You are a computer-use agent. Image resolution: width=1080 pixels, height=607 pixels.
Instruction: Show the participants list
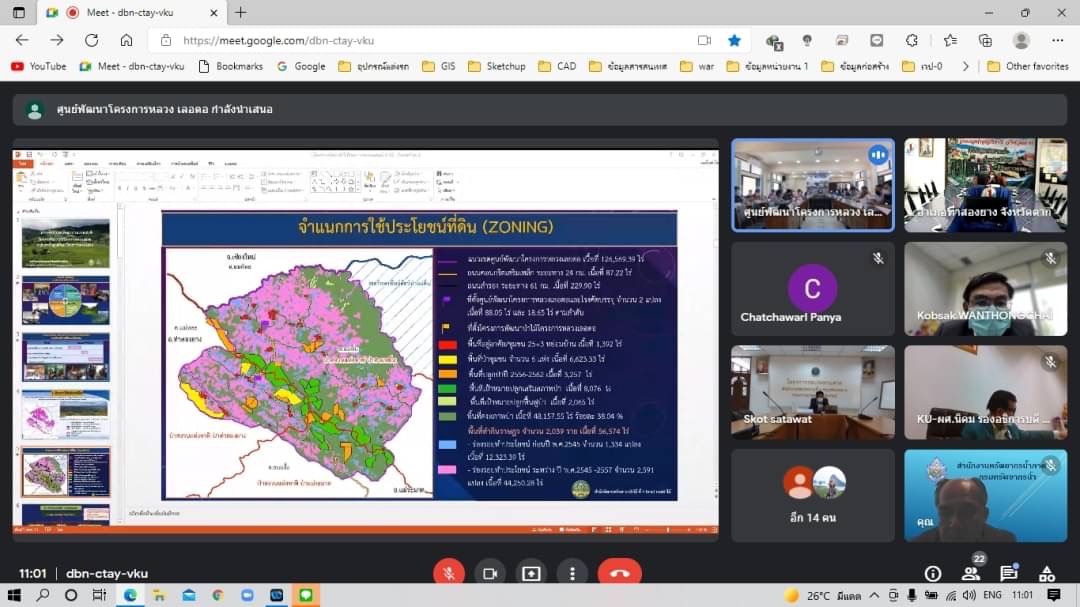(x=970, y=574)
